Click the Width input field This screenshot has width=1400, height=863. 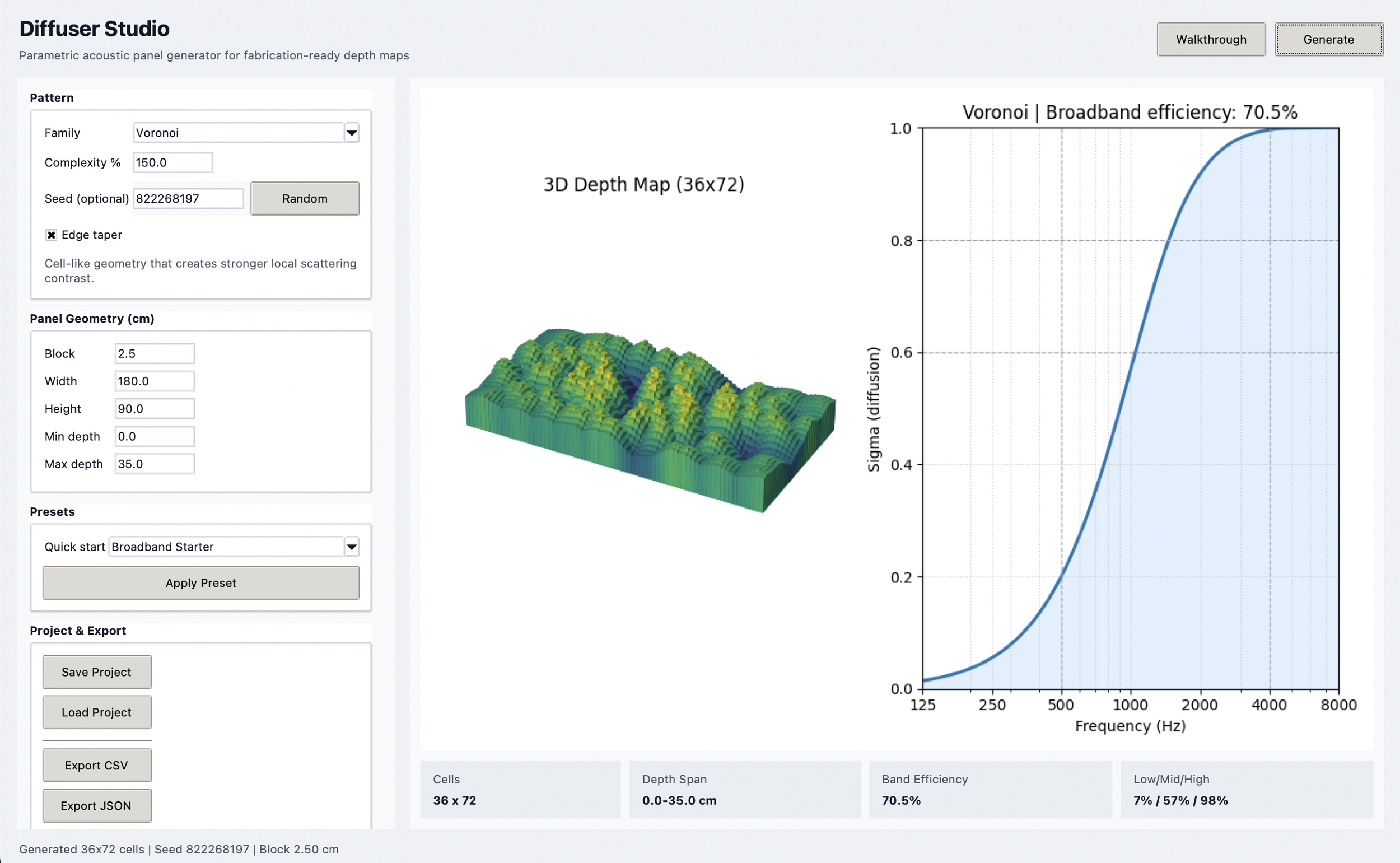point(154,381)
